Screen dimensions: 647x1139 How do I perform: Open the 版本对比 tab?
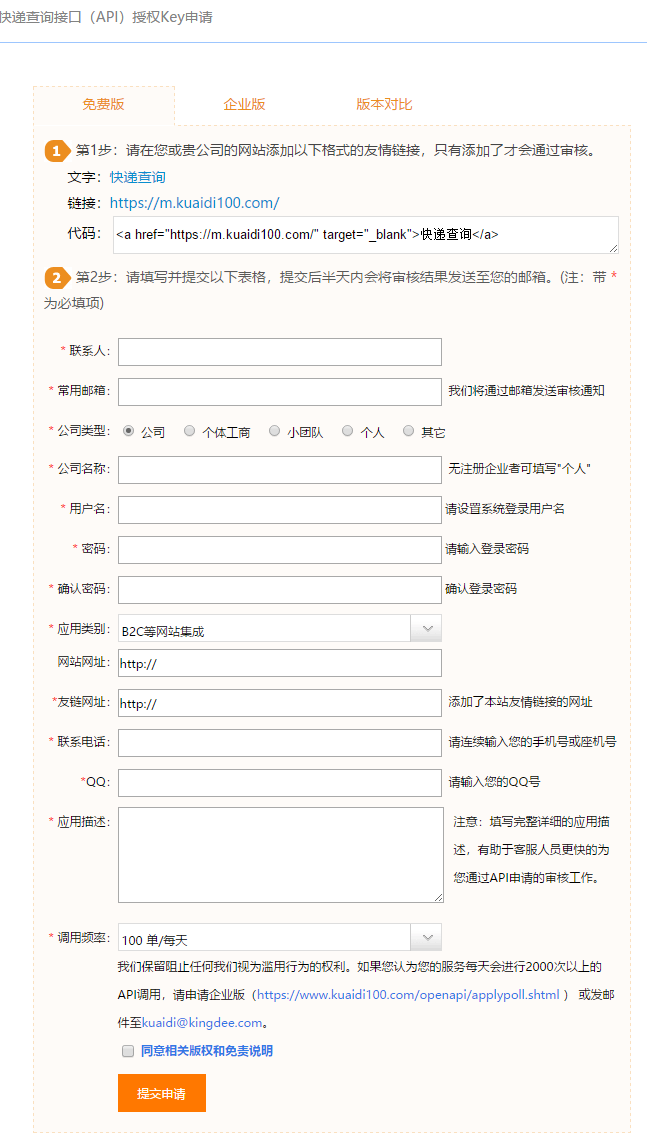[384, 105]
